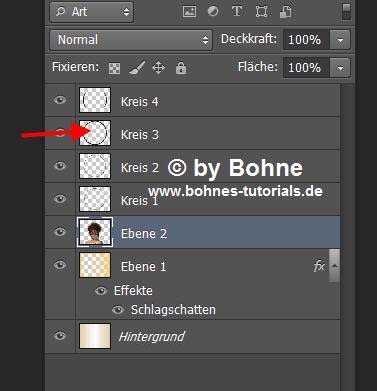This screenshot has width=377, height=391.
Task: Toggle visibility of the Schlagschatten effect
Action: tap(118, 310)
